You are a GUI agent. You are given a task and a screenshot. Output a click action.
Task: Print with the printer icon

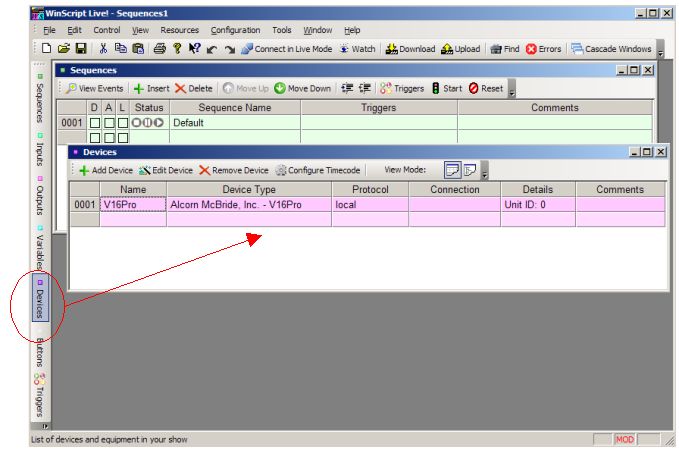(x=160, y=49)
